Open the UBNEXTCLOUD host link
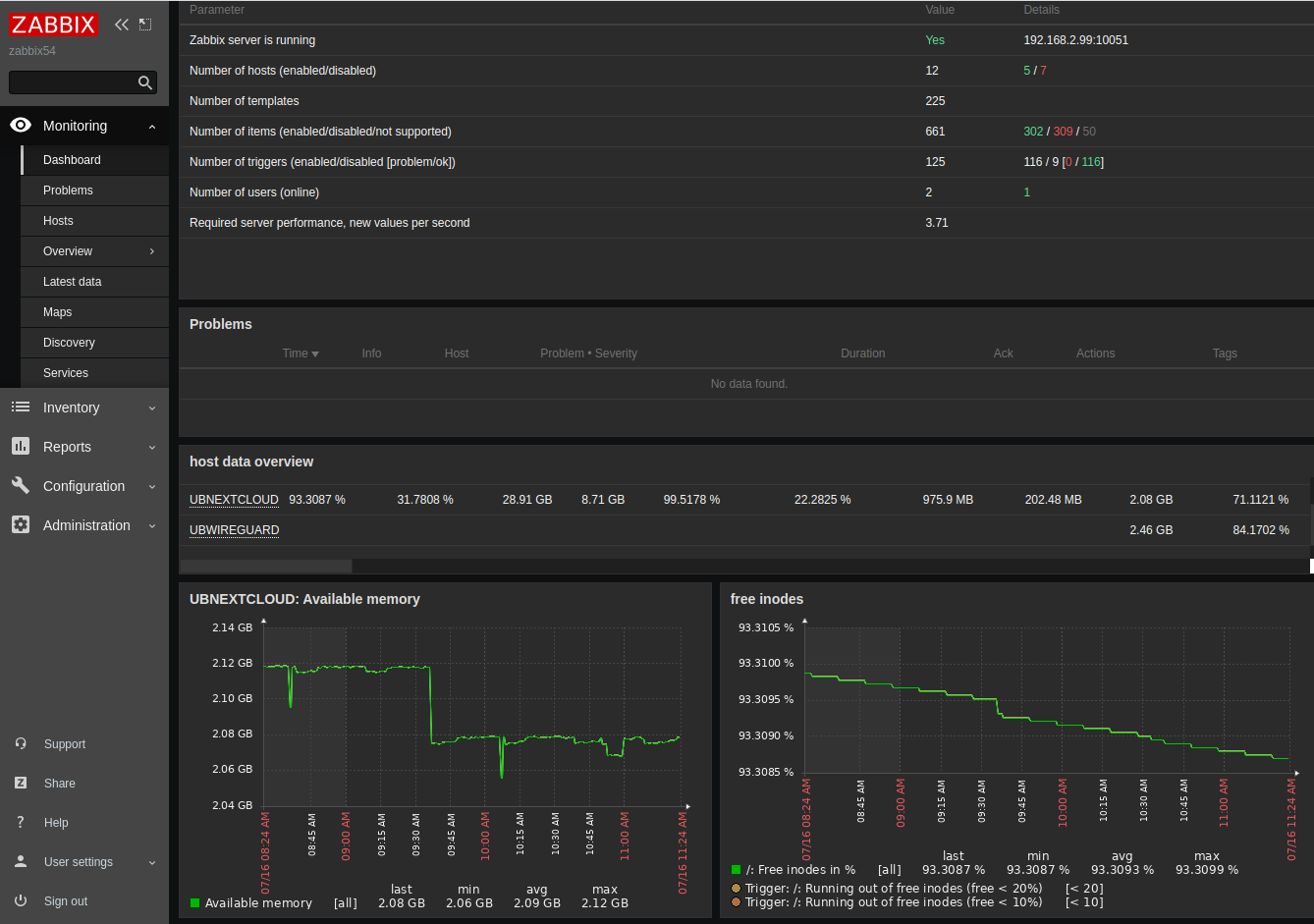 pyautogui.click(x=234, y=500)
